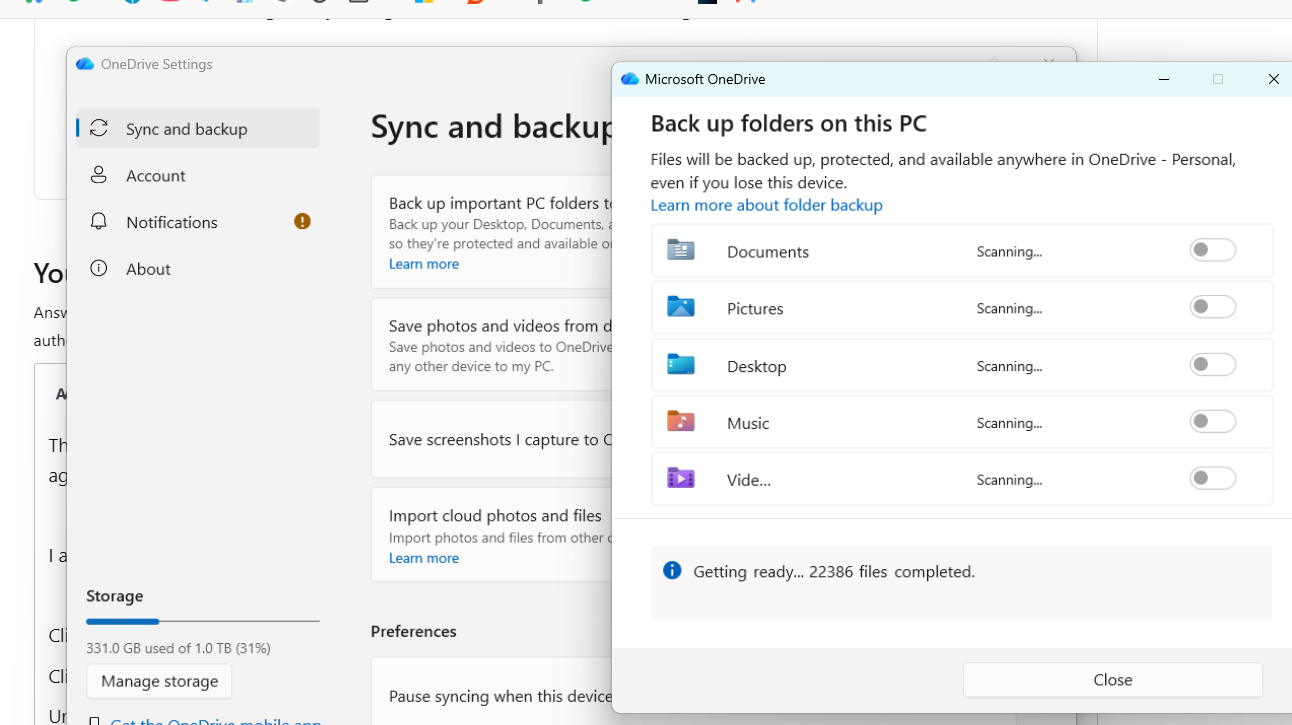Click the Documents folder icon

(681, 250)
